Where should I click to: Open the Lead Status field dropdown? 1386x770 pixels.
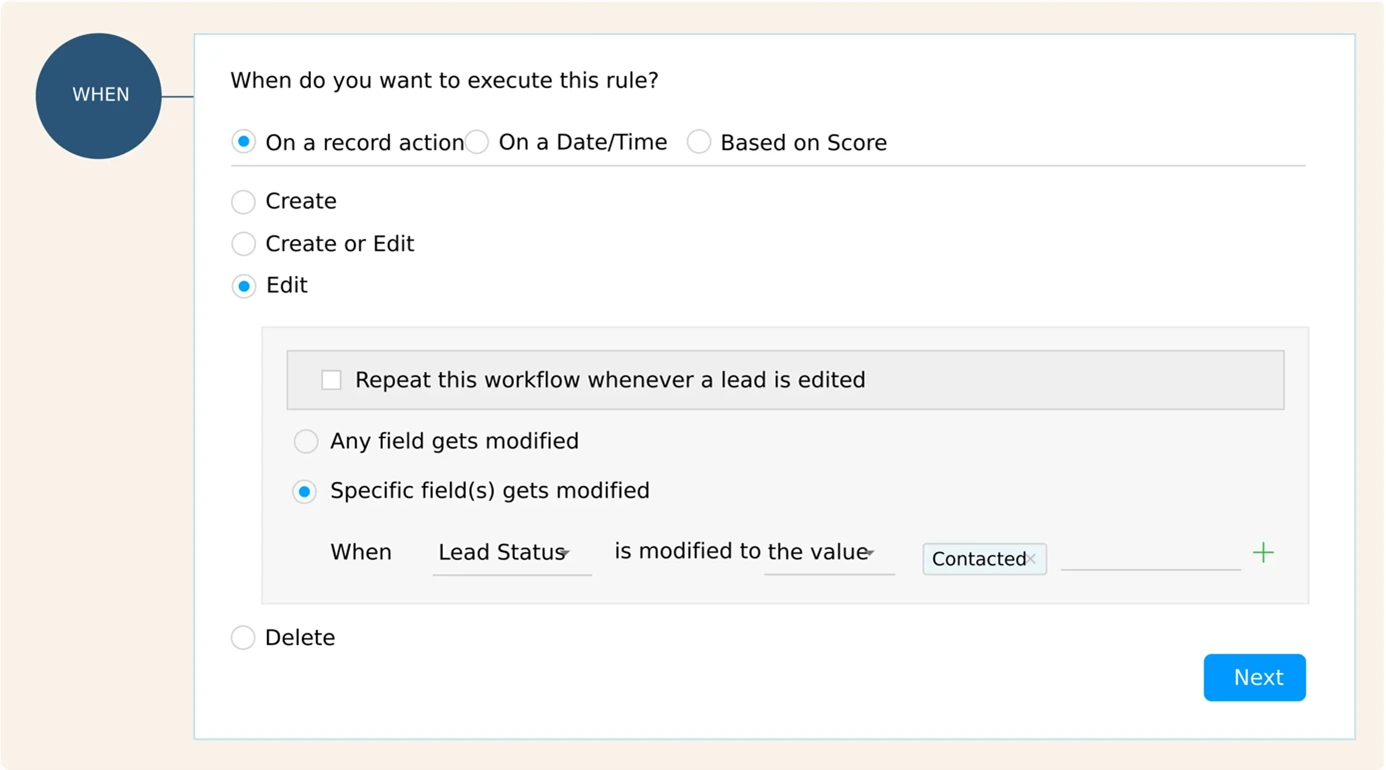[x=505, y=552]
